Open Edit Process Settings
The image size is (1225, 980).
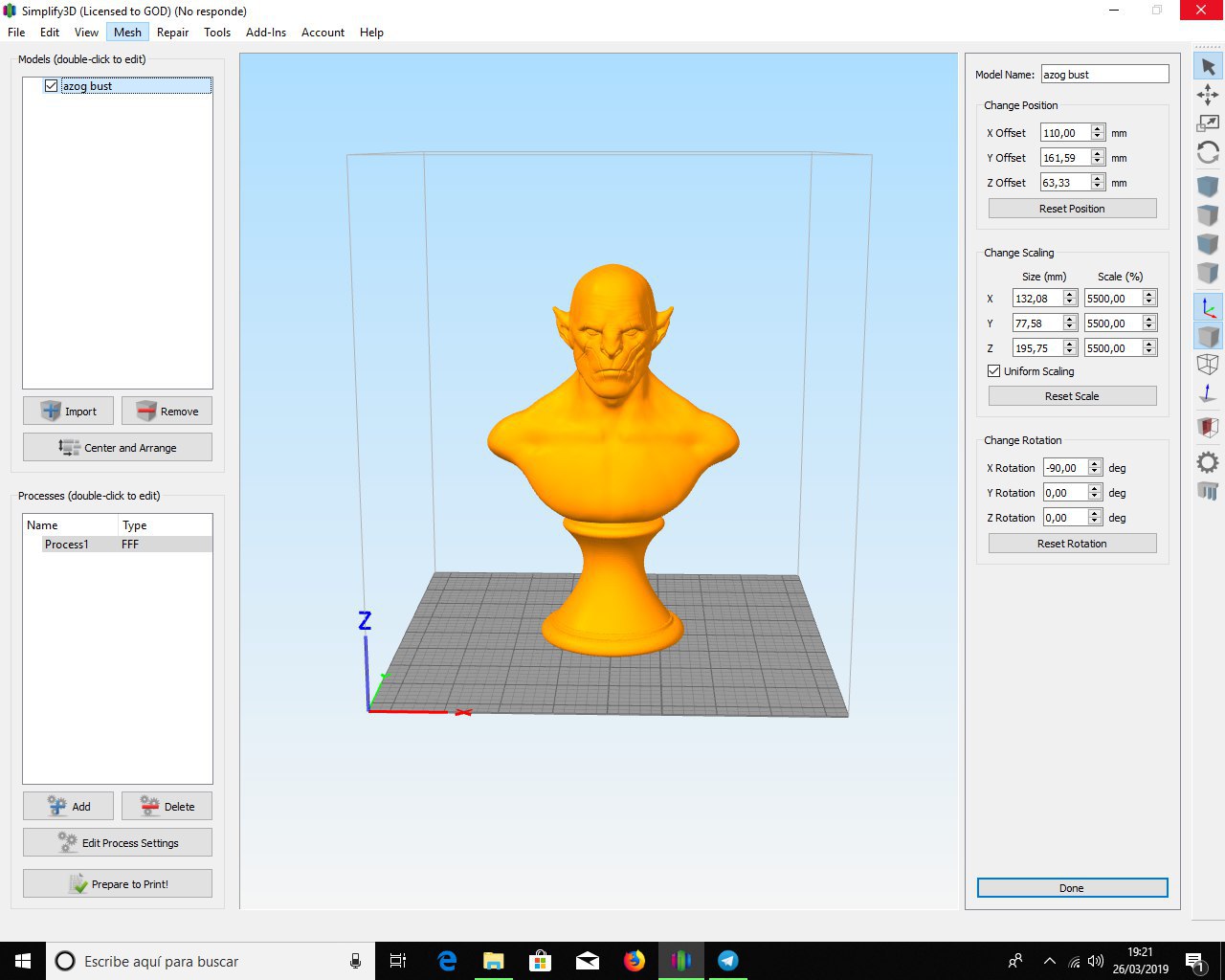[x=118, y=842]
